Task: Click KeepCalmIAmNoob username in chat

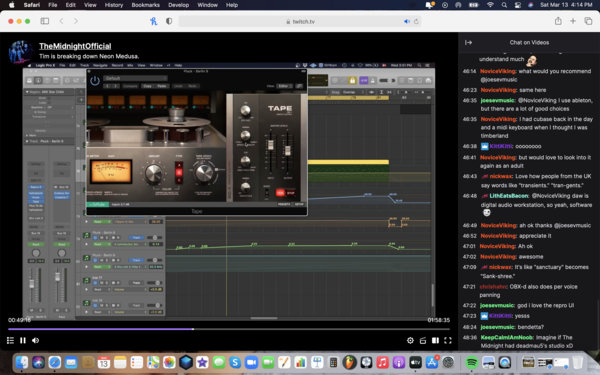Action: (x=507, y=338)
